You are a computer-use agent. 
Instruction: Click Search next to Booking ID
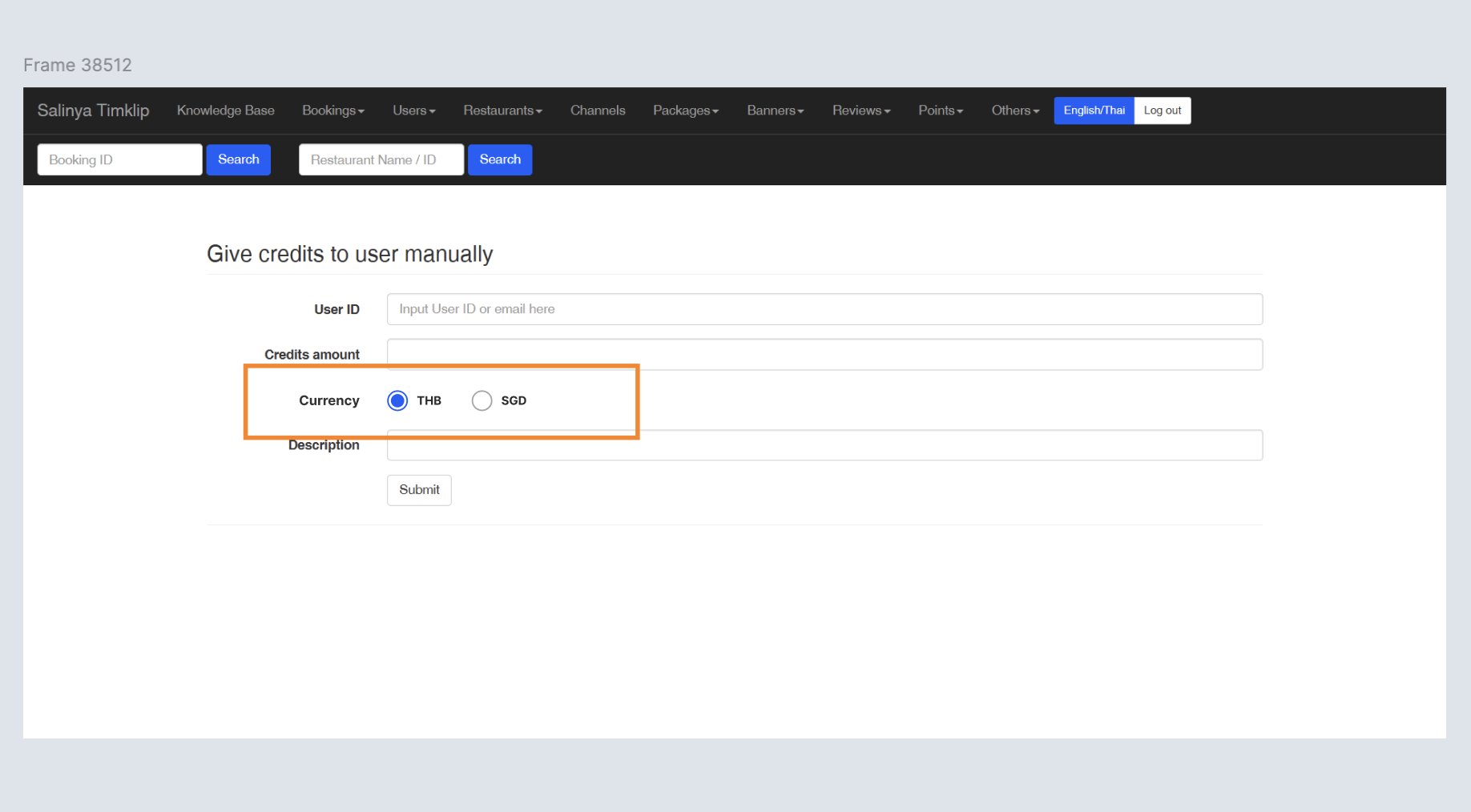coord(238,159)
